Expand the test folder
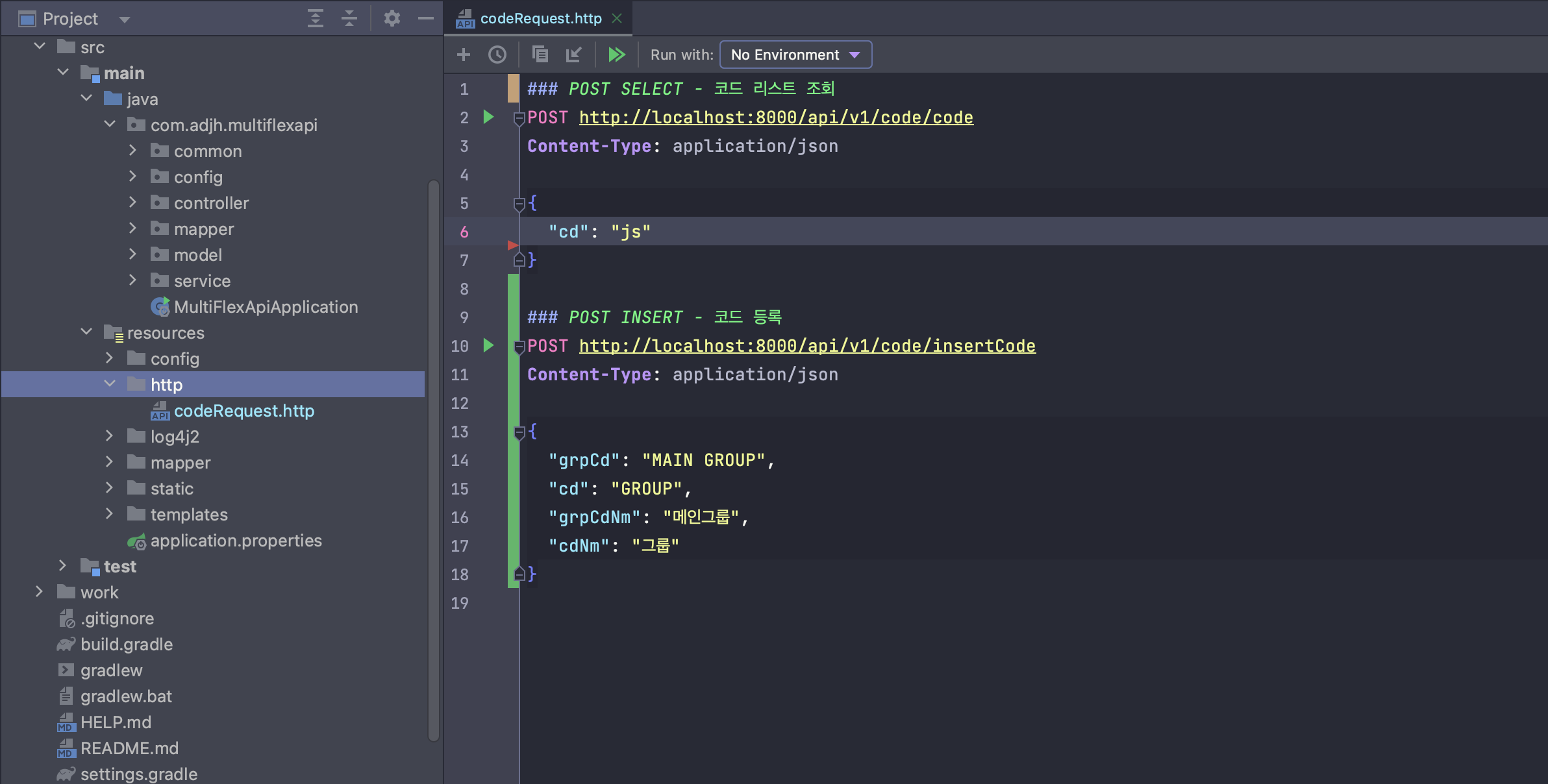 pos(62,566)
